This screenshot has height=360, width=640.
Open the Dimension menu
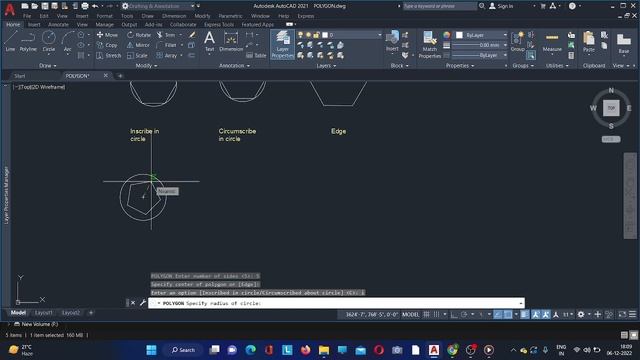[174, 16]
